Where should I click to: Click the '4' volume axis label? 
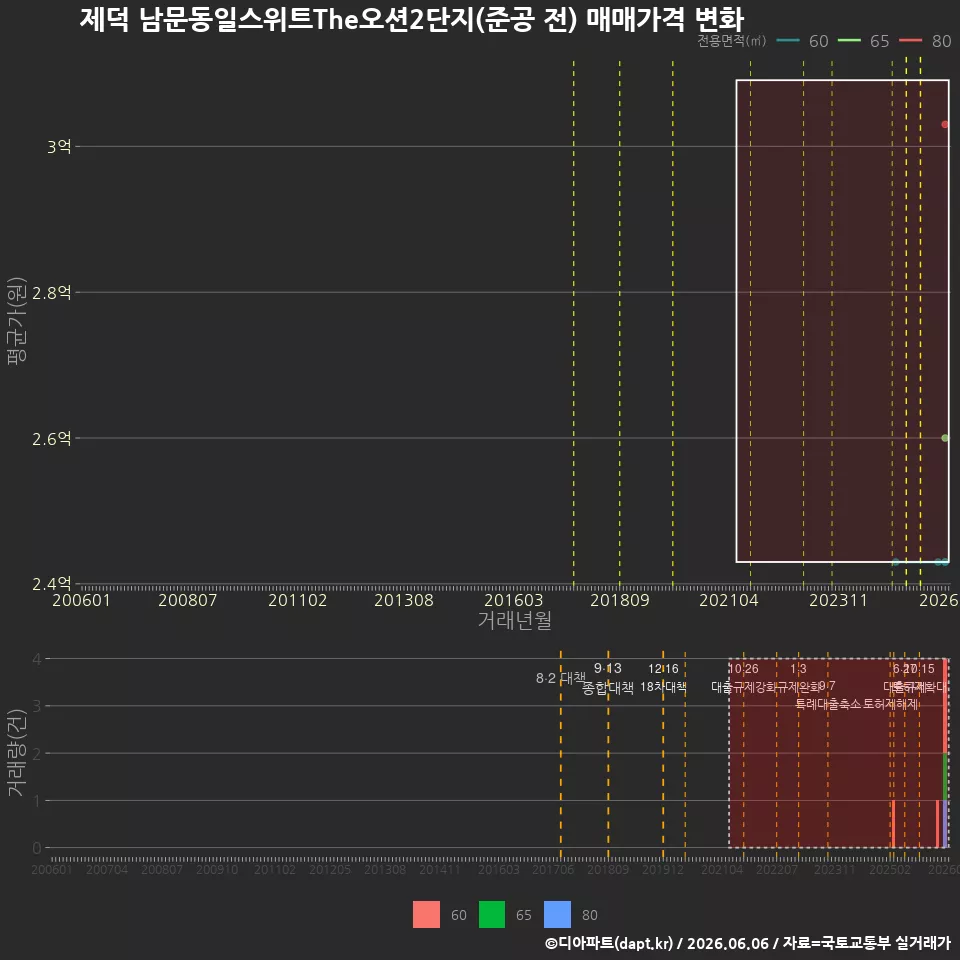coord(37,659)
